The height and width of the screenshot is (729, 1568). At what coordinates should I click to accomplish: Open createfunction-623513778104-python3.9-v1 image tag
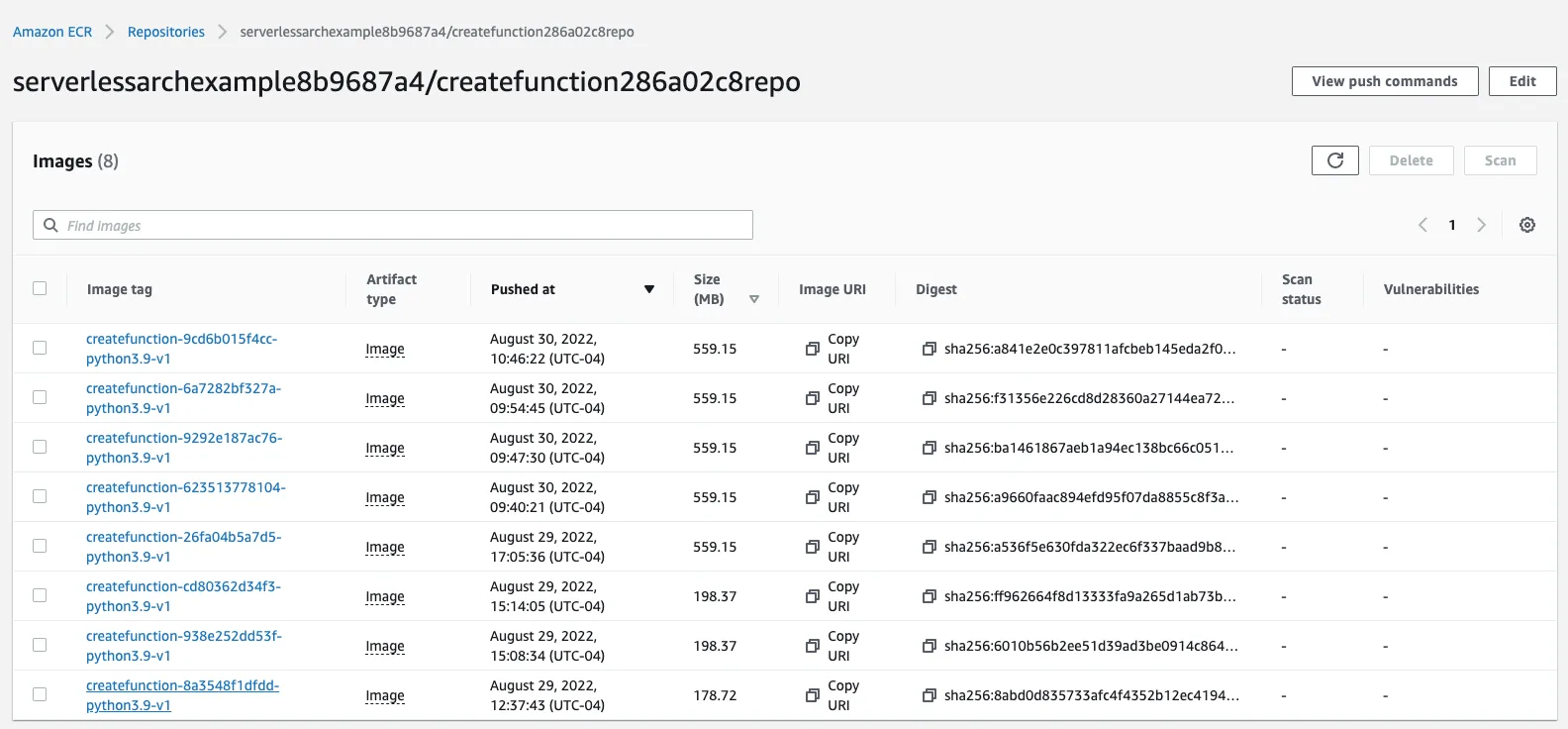185,497
